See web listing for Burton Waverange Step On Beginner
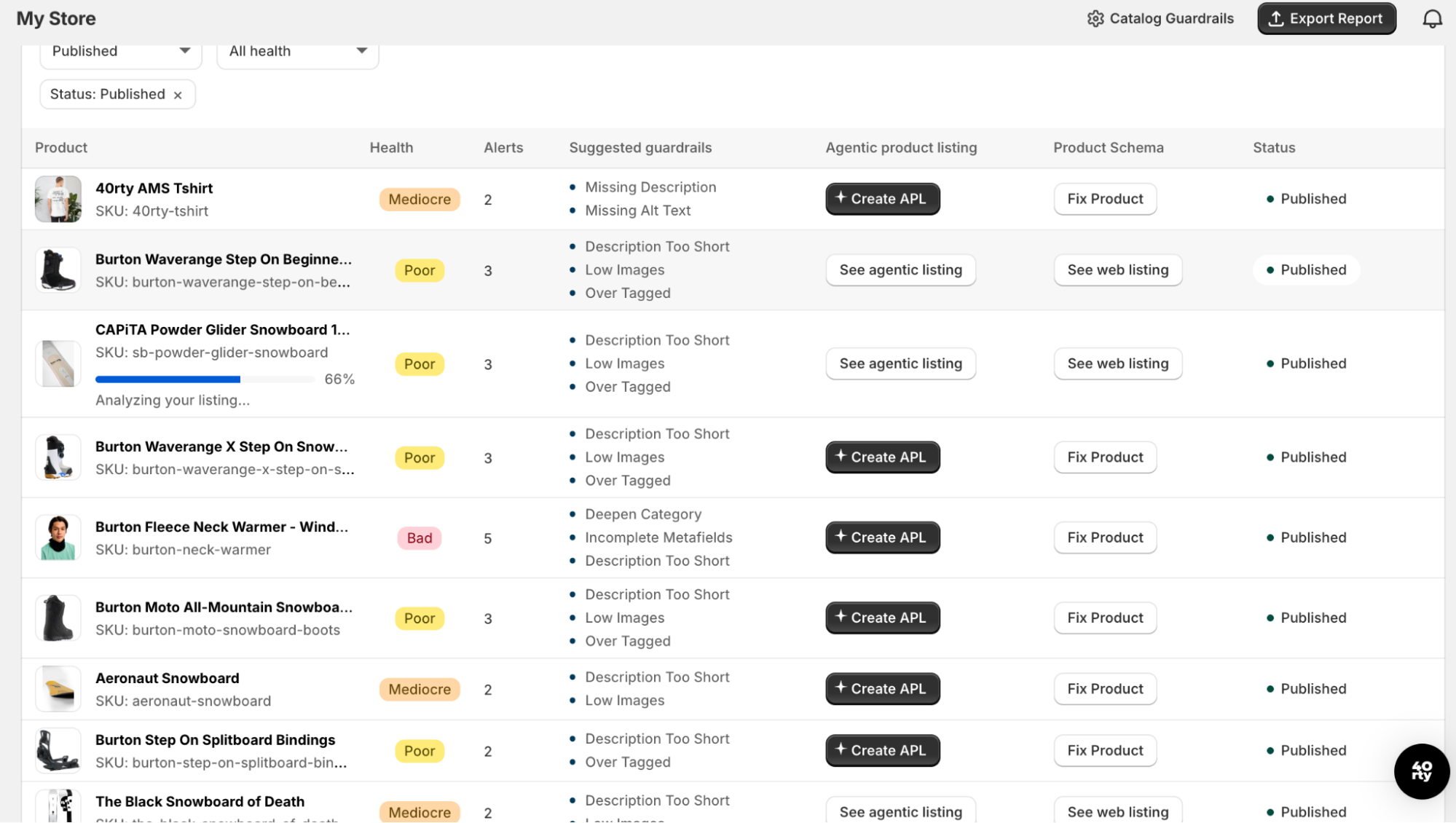This screenshot has height=823, width=1456. pyautogui.click(x=1117, y=270)
